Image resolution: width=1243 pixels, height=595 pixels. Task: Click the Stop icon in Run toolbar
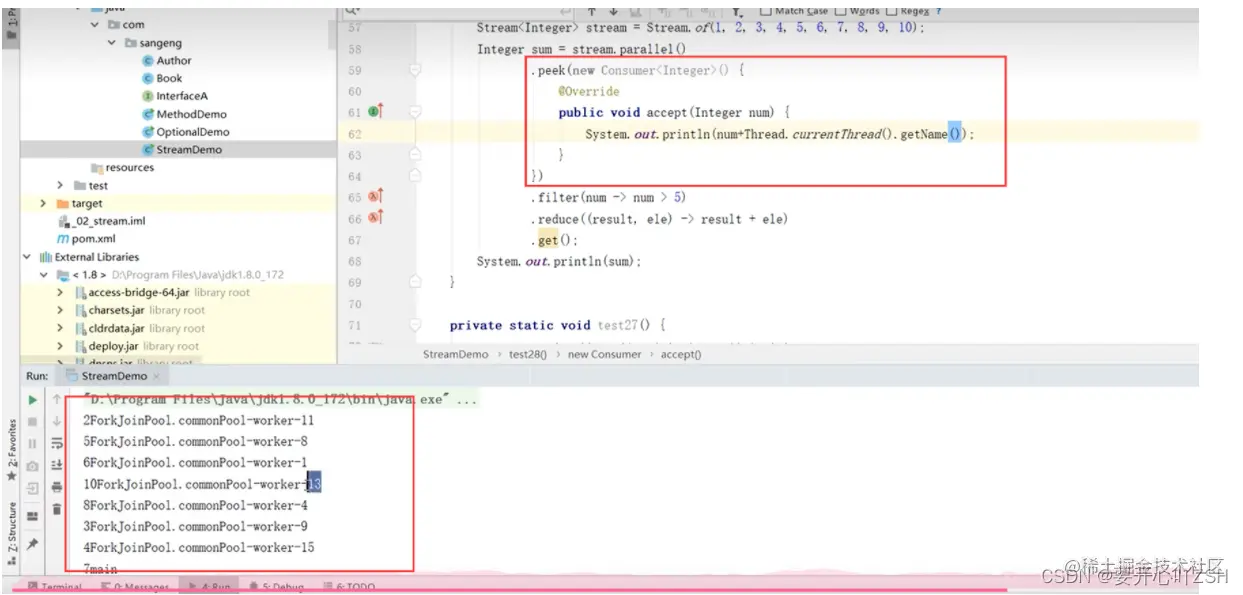[x=33, y=422]
